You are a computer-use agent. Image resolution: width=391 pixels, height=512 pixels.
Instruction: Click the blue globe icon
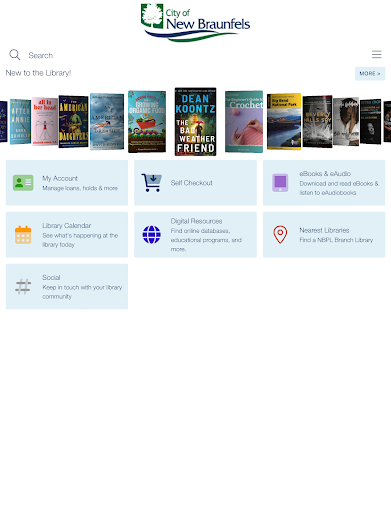pos(152,235)
